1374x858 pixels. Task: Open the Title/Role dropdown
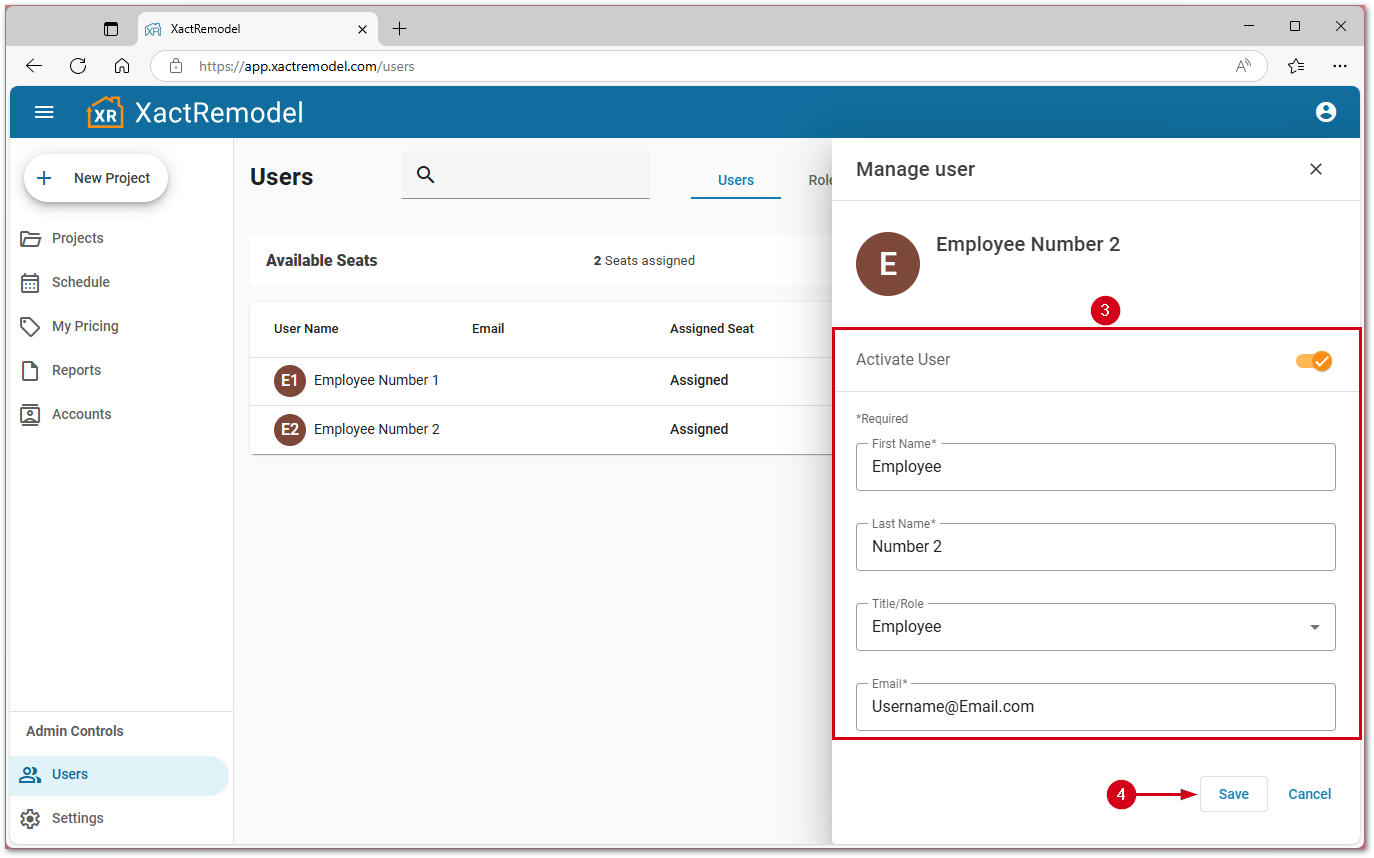click(1096, 627)
